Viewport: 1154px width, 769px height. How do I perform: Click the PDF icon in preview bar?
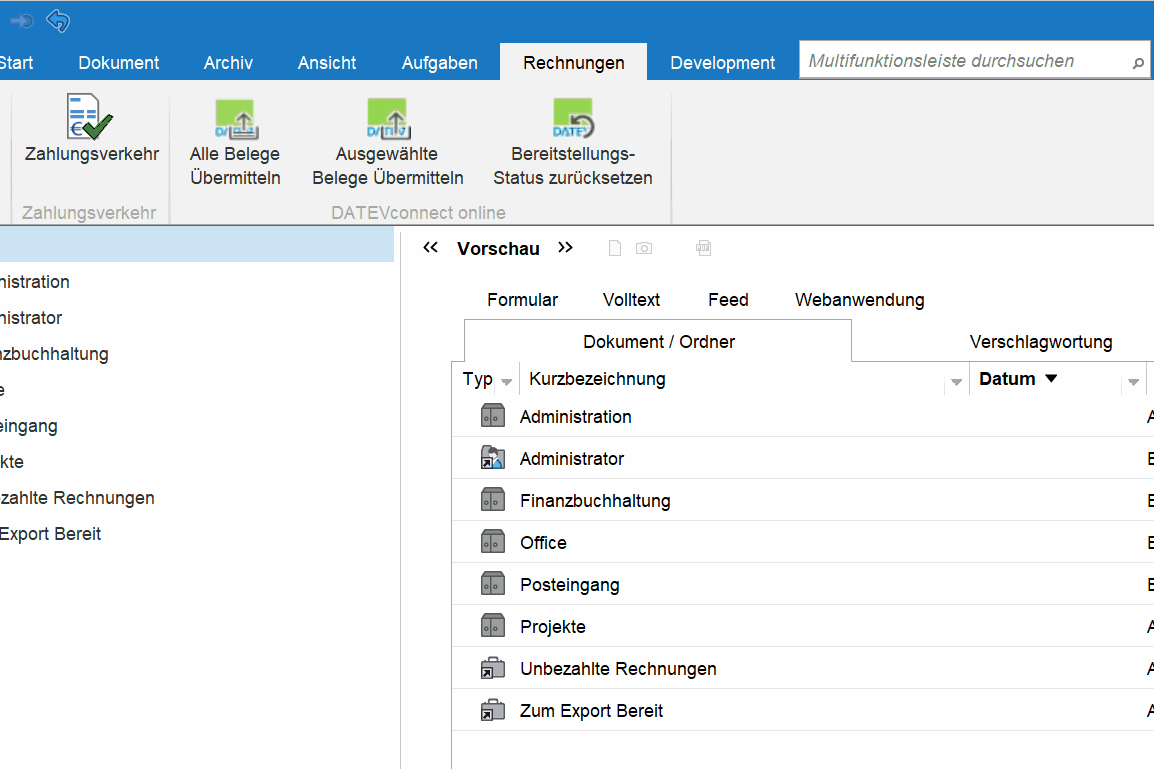[704, 249]
